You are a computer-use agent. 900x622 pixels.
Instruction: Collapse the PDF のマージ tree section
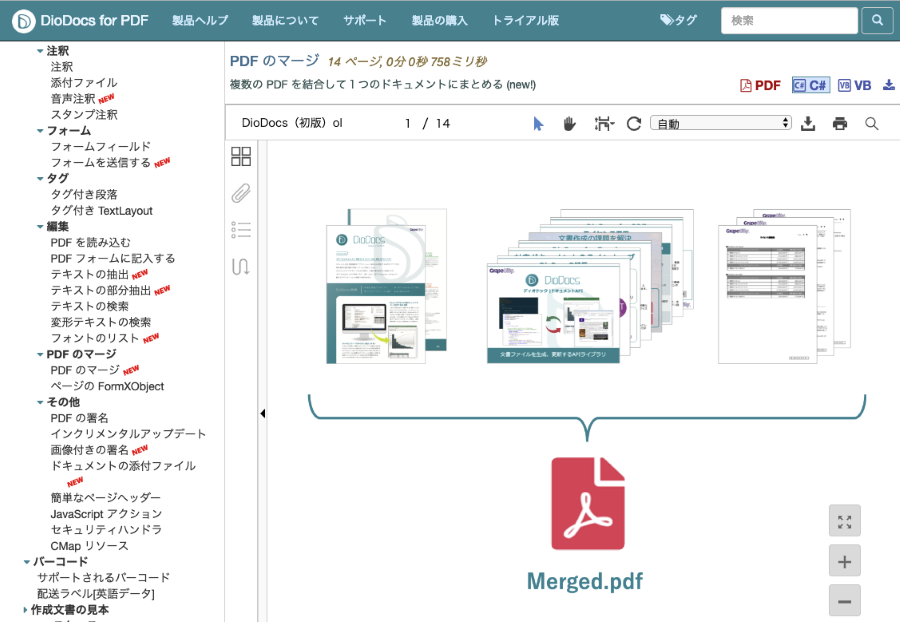[40, 355]
